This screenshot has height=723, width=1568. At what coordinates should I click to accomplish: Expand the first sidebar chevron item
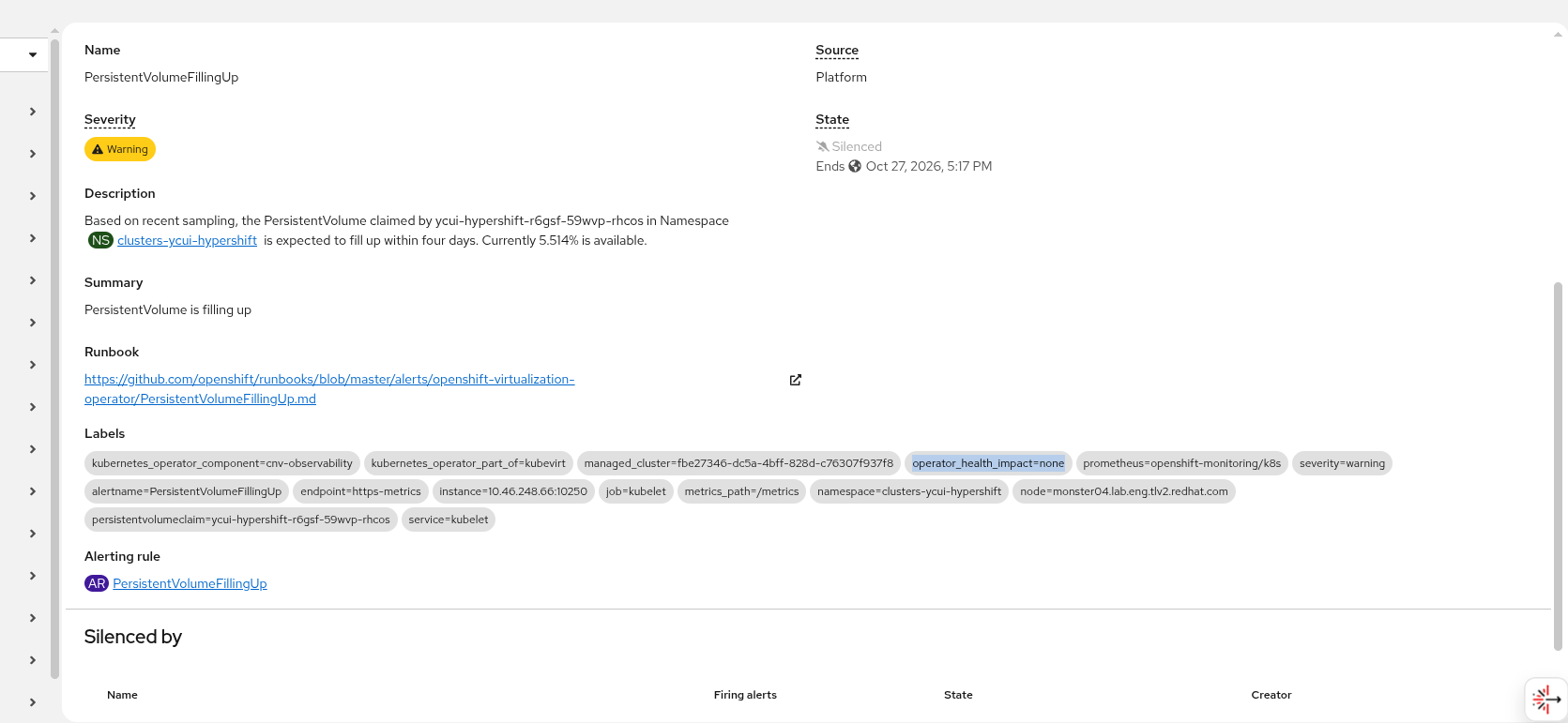coord(33,112)
